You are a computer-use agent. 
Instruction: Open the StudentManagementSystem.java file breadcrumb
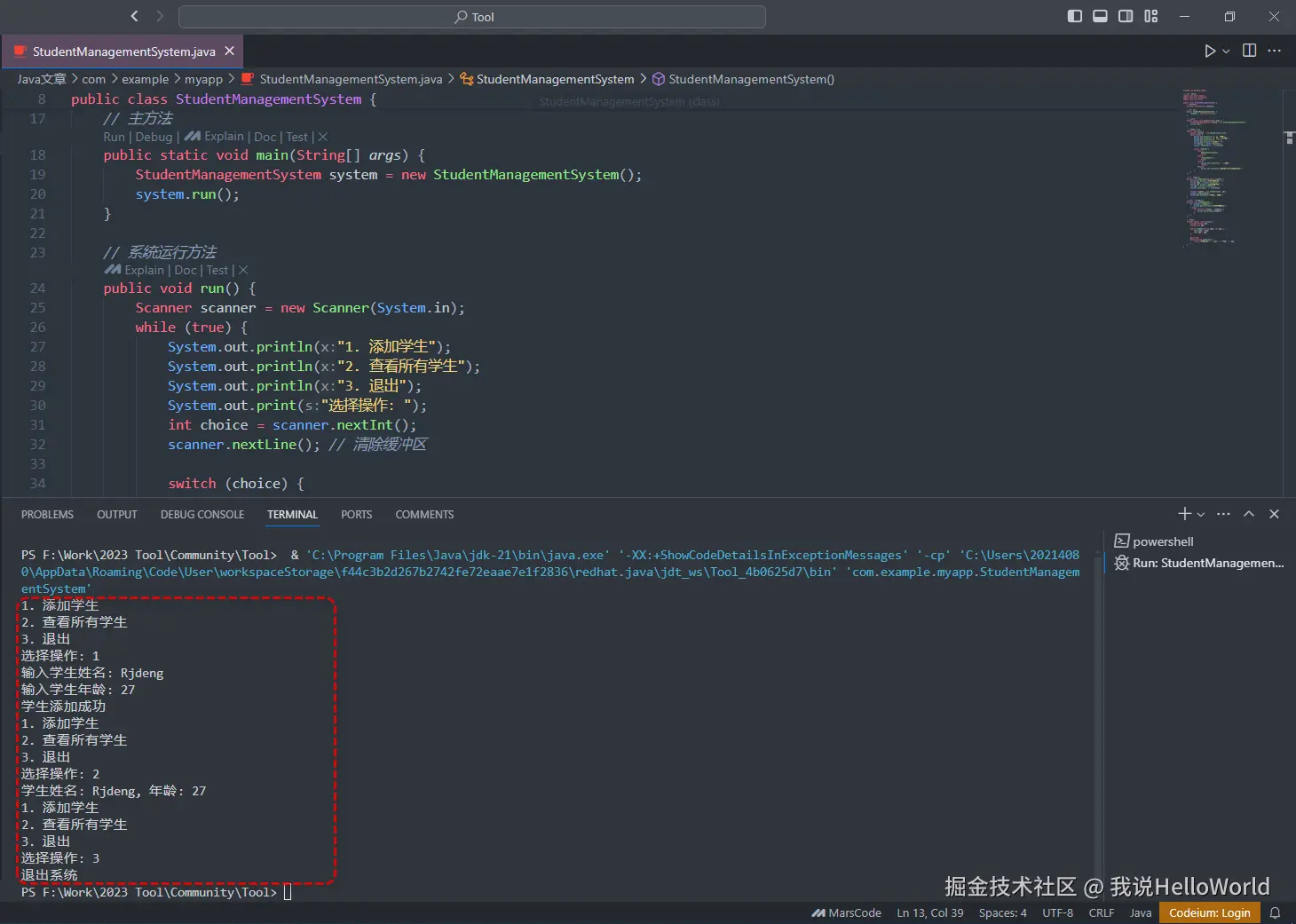pyautogui.click(x=342, y=79)
